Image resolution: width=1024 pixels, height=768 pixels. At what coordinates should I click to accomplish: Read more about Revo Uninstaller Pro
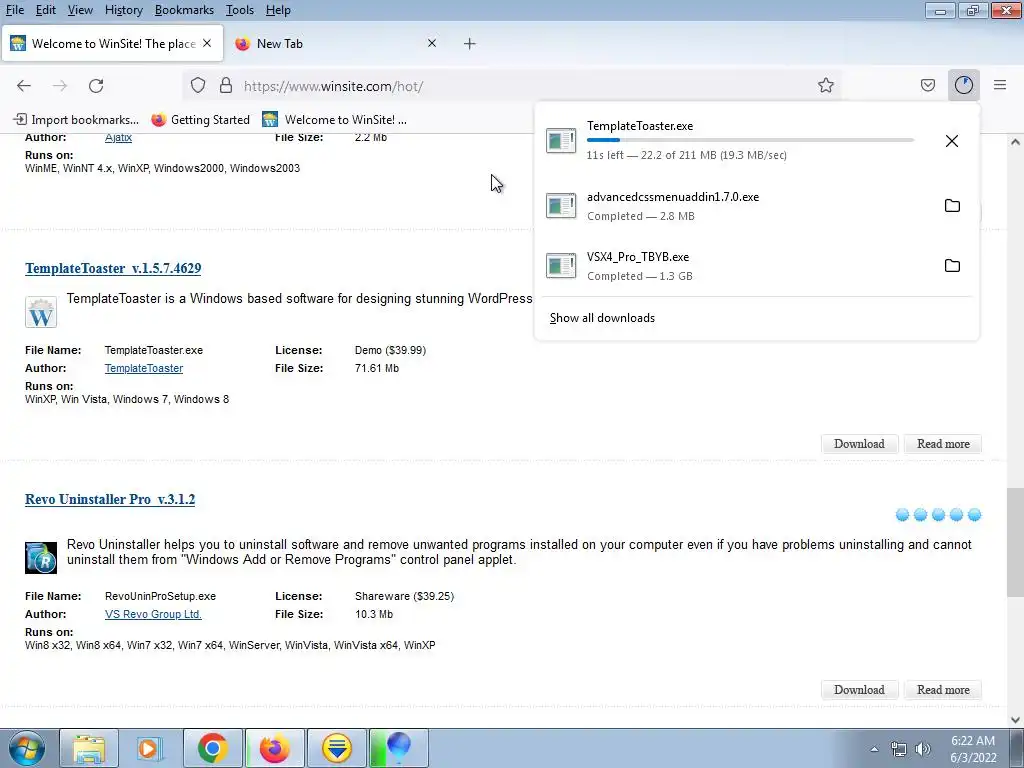(943, 690)
